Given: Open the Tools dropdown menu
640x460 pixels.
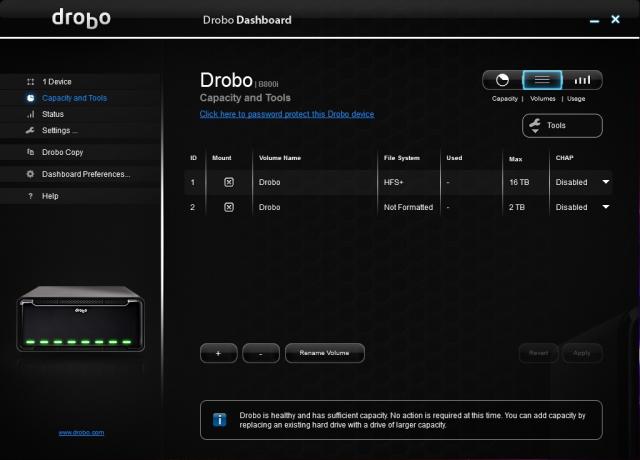Looking at the screenshot, I should pyautogui.click(x=562, y=125).
